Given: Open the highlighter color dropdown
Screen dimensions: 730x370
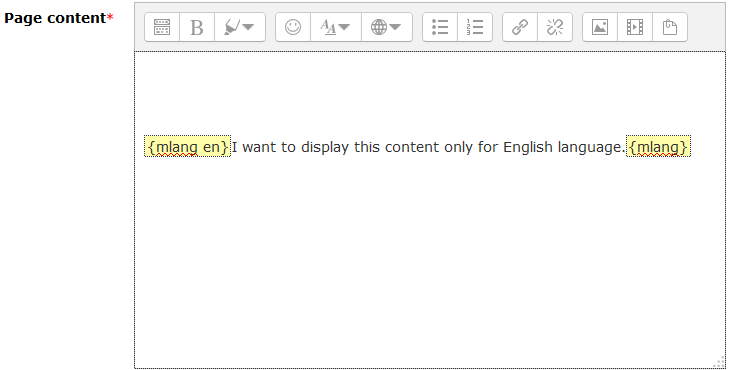Looking at the screenshot, I should pyautogui.click(x=240, y=27).
